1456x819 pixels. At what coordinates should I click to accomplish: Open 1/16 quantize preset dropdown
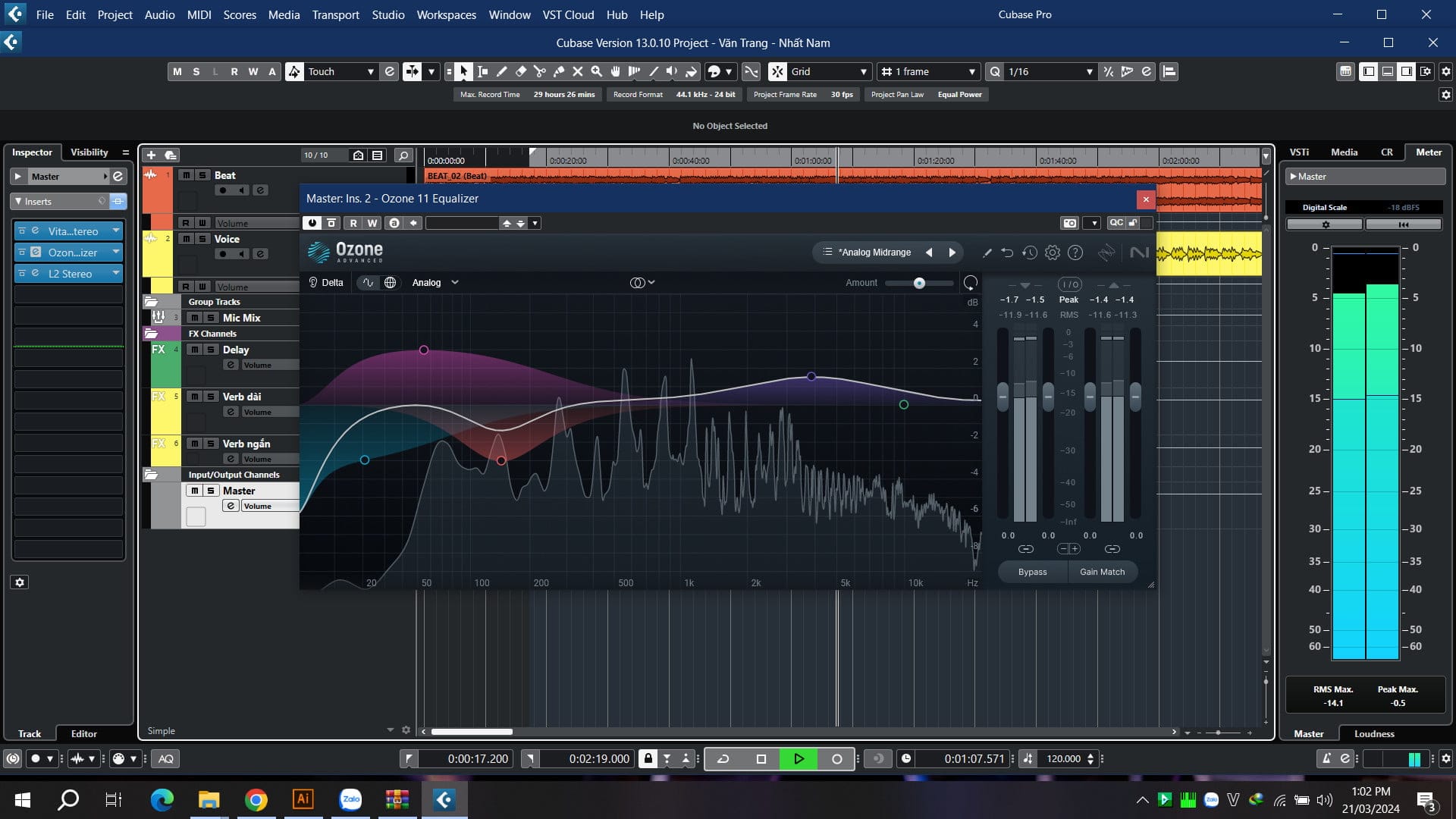pos(1050,71)
